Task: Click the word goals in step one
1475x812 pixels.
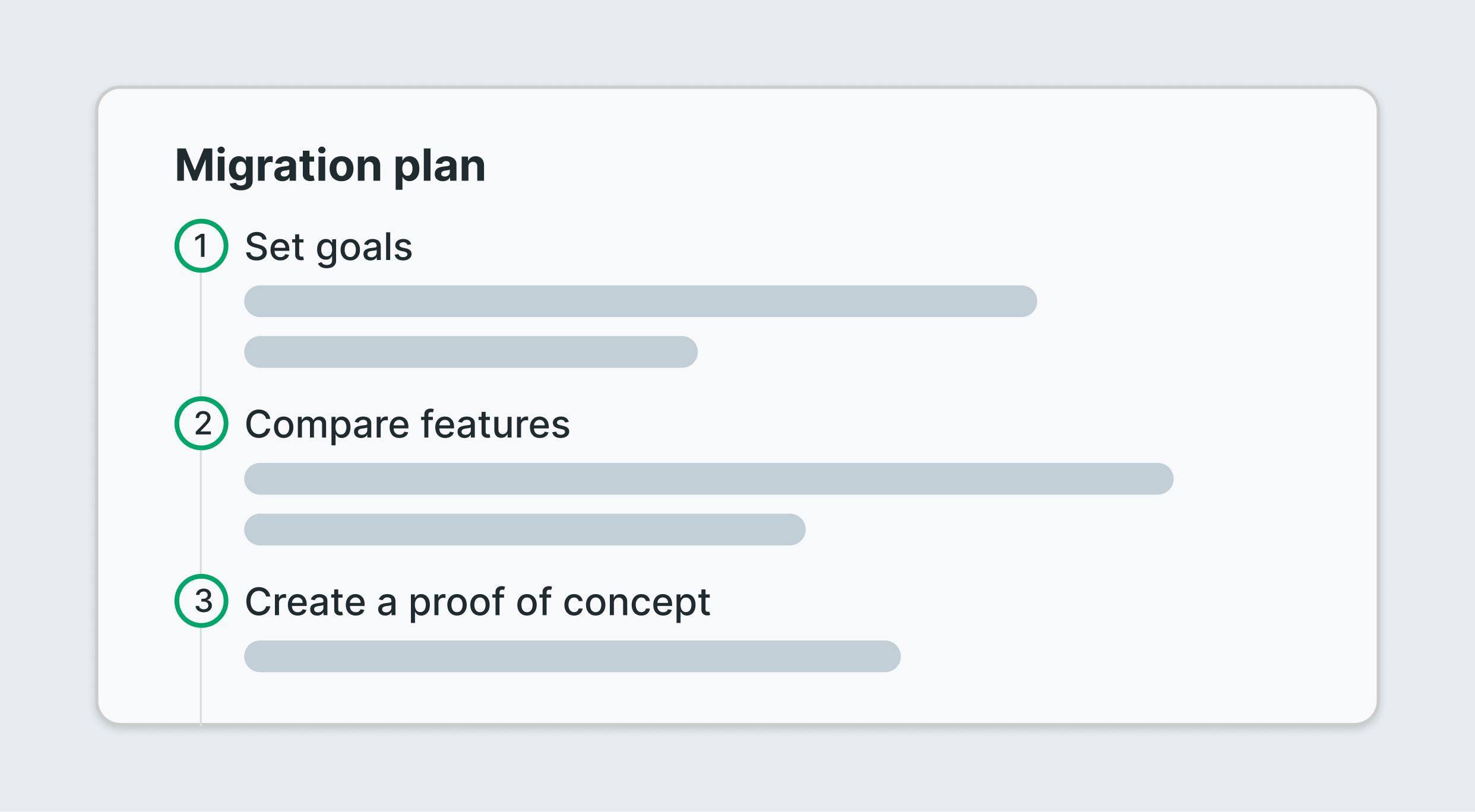Action: tap(364, 248)
